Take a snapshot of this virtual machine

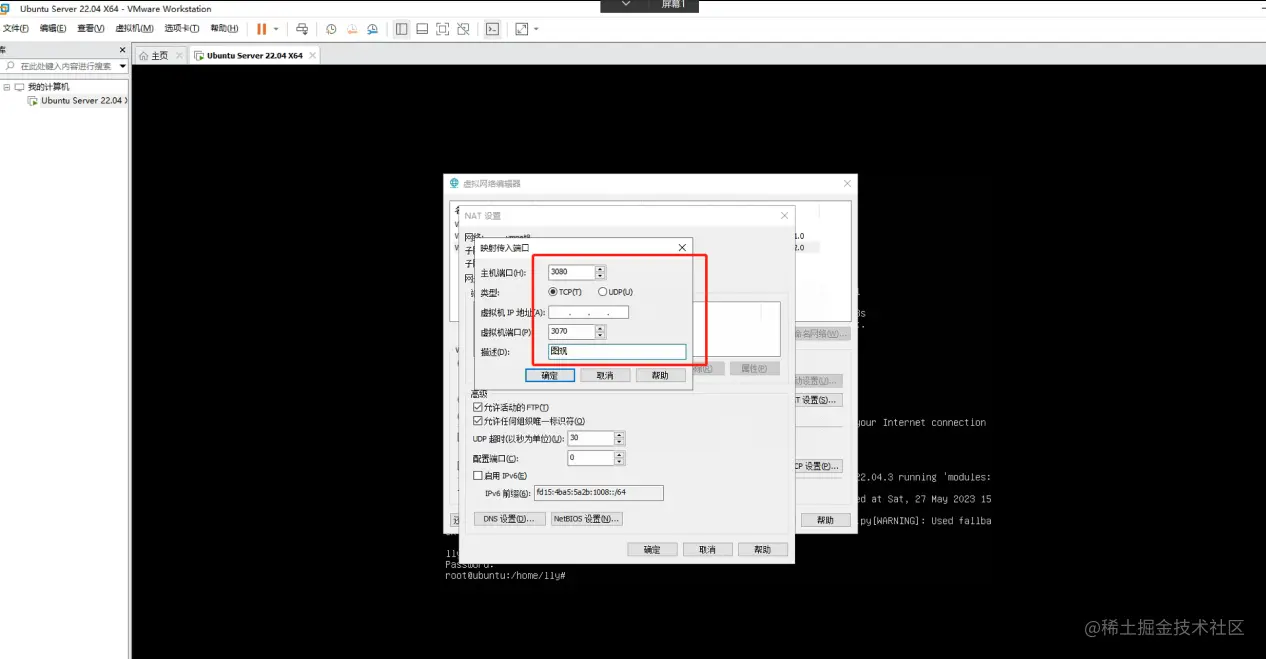click(331, 29)
